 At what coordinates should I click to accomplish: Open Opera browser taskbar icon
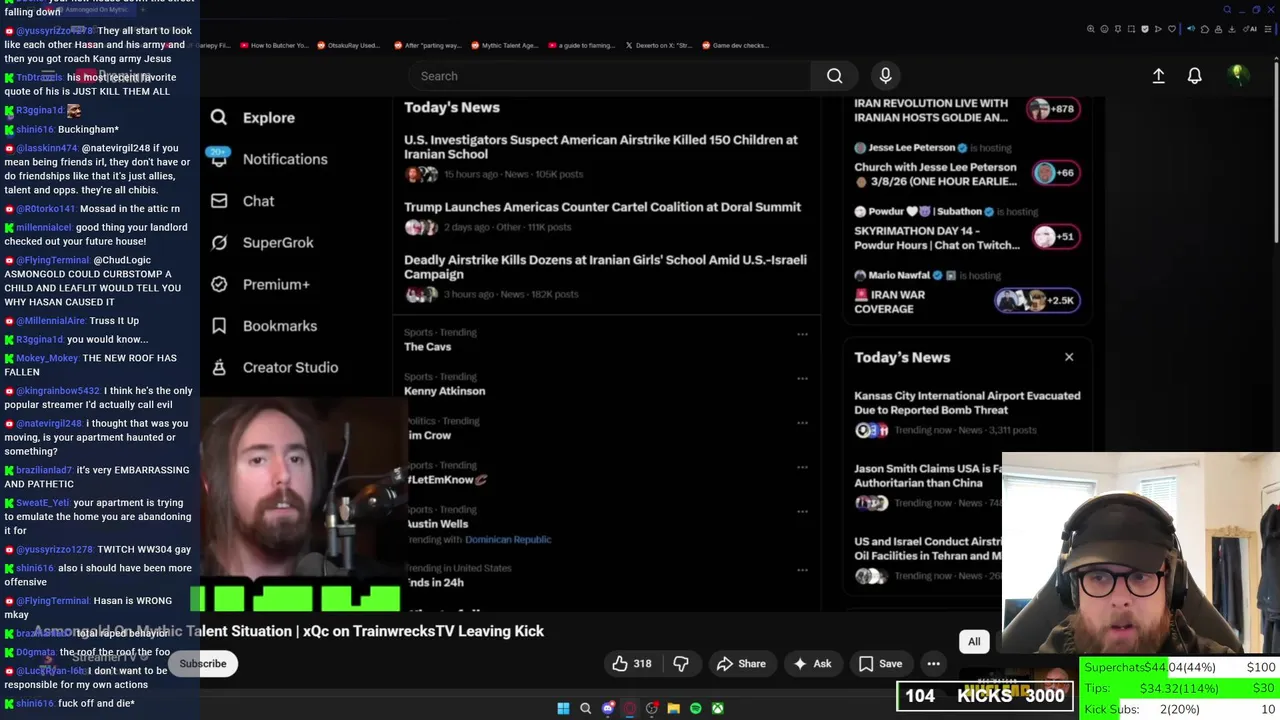click(x=630, y=708)
